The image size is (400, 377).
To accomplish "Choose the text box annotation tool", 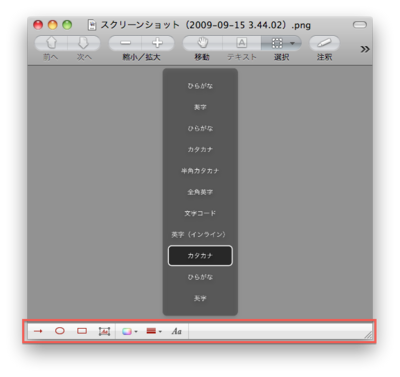I will click(x=104, y=331).
